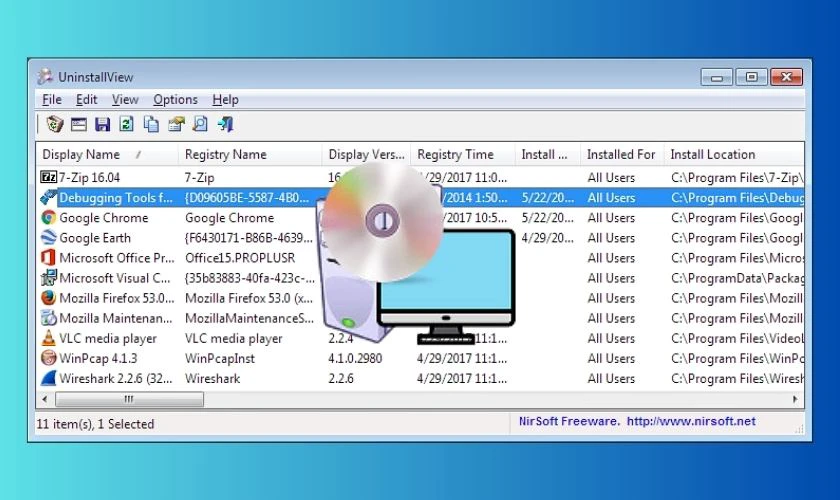Image resolution: width=840 pixels, height=500 pixels.
Task: Click the Properties toolbar icon
Action: tap(176, 124)
